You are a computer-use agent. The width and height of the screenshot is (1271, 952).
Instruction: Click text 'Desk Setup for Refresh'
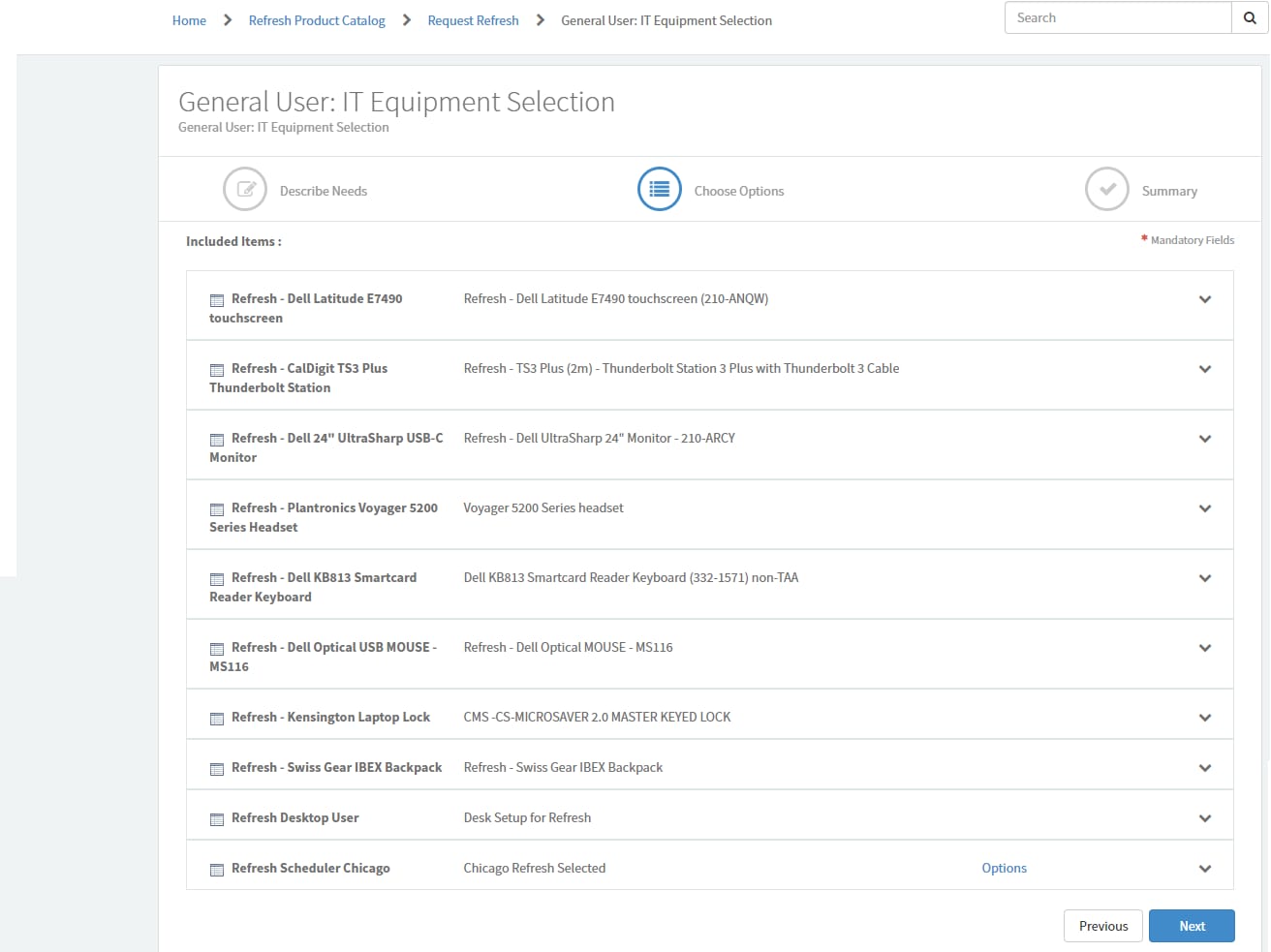528,817
